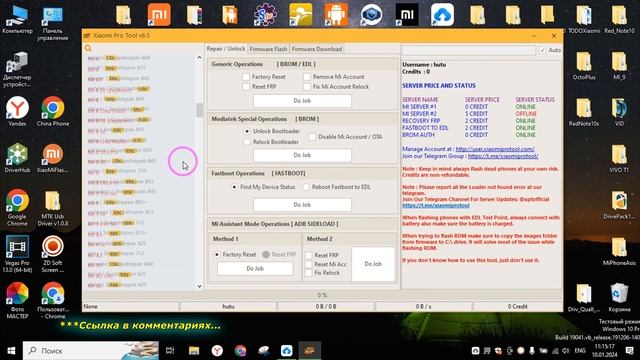Open File Explorer in the taskbar

(x=193, y=351)
